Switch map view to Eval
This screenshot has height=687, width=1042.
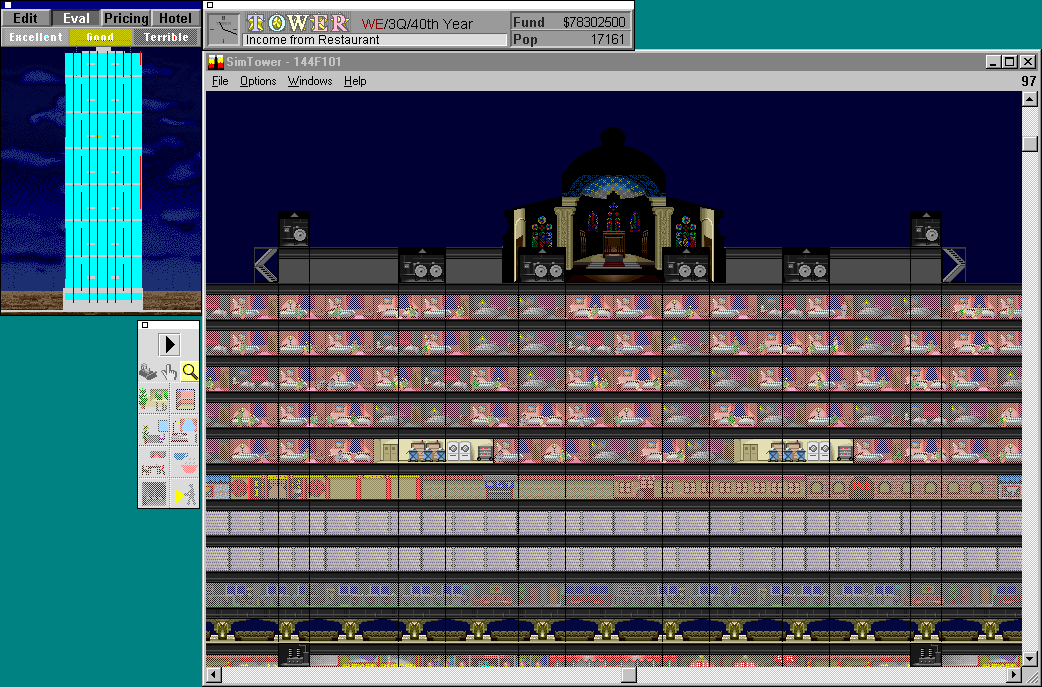(76, 18)
